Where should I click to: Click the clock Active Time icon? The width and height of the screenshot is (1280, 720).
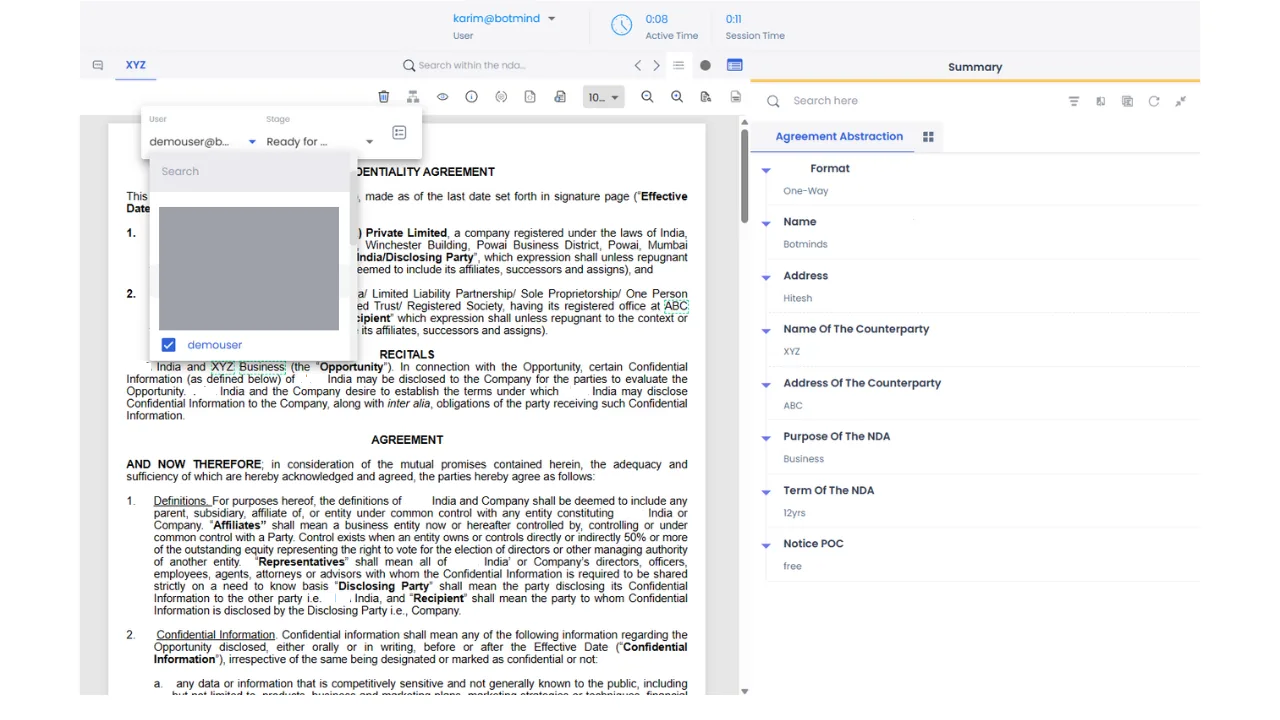[622, 26]
